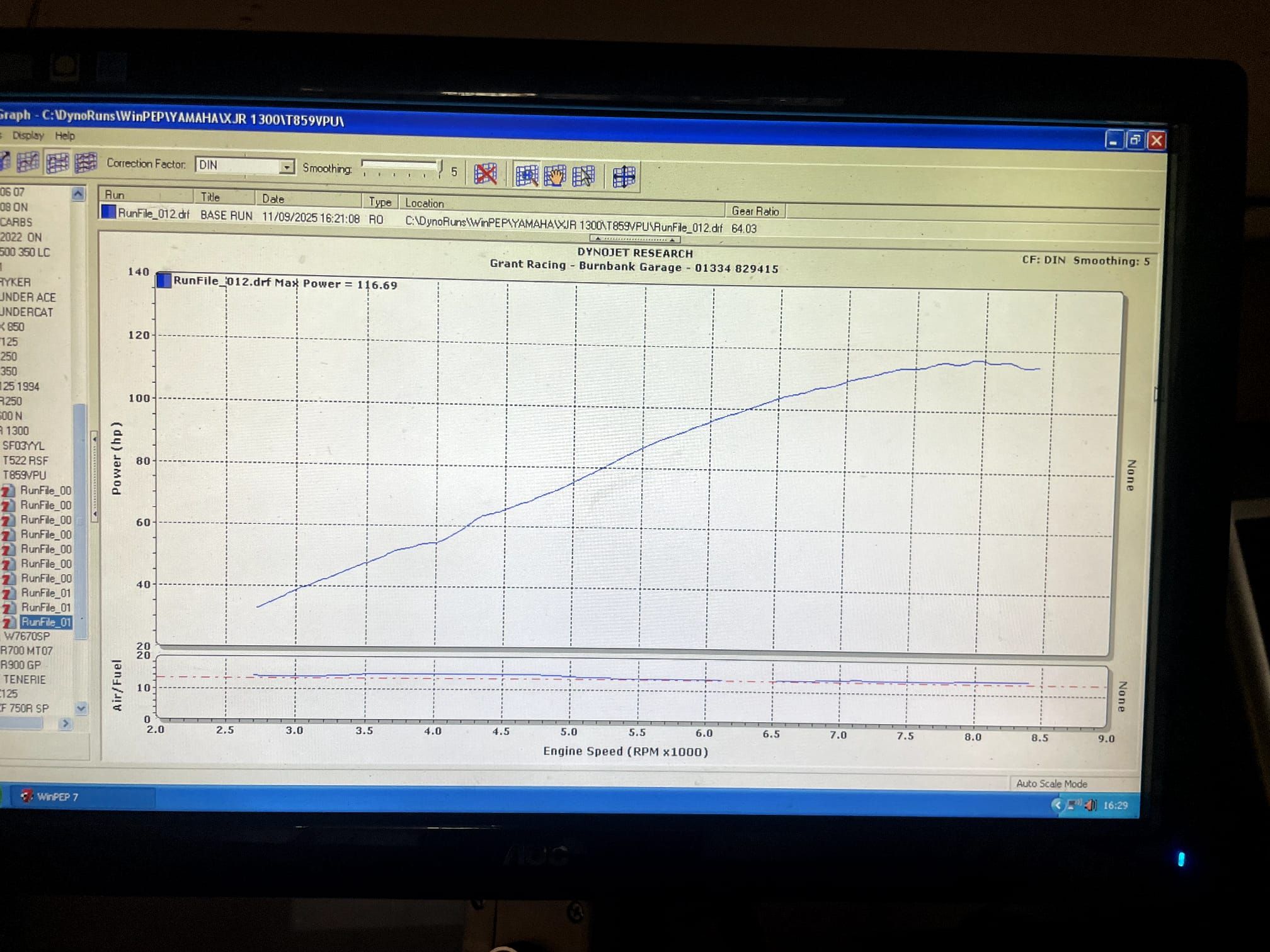Switch to two-pane graph layout icon

(x=57, y=162)
